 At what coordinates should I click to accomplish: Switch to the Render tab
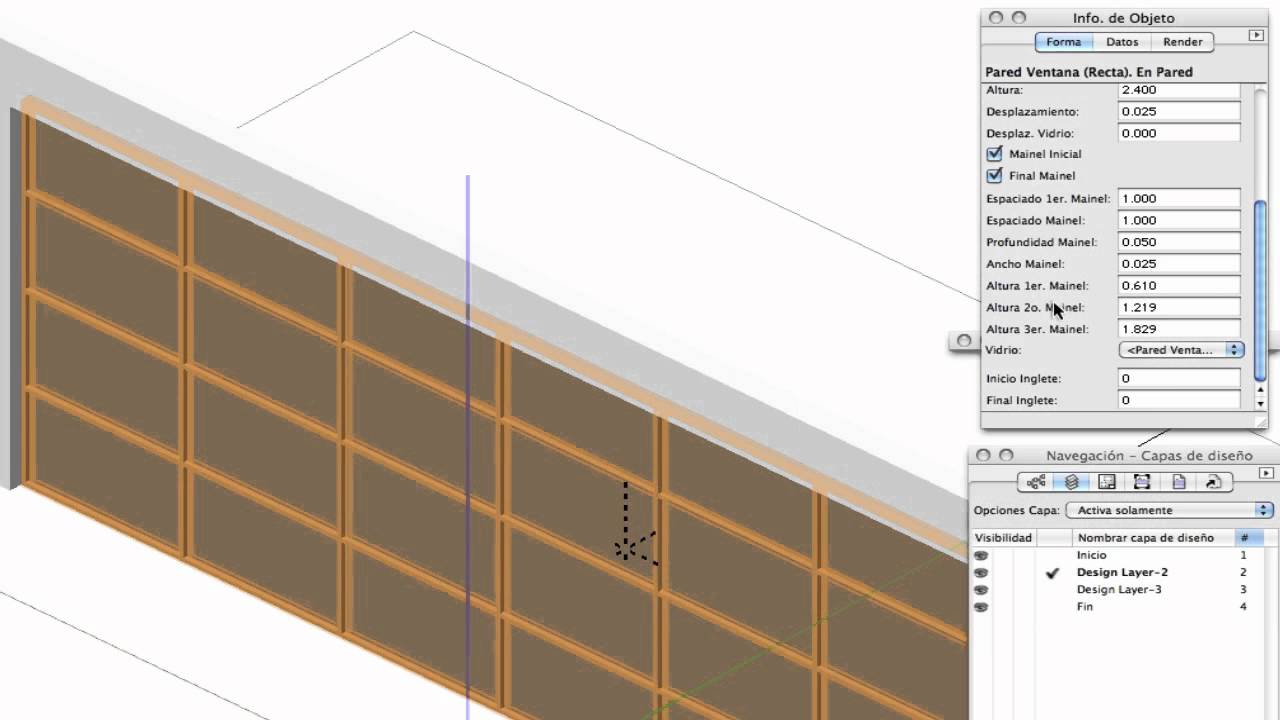1183,42
